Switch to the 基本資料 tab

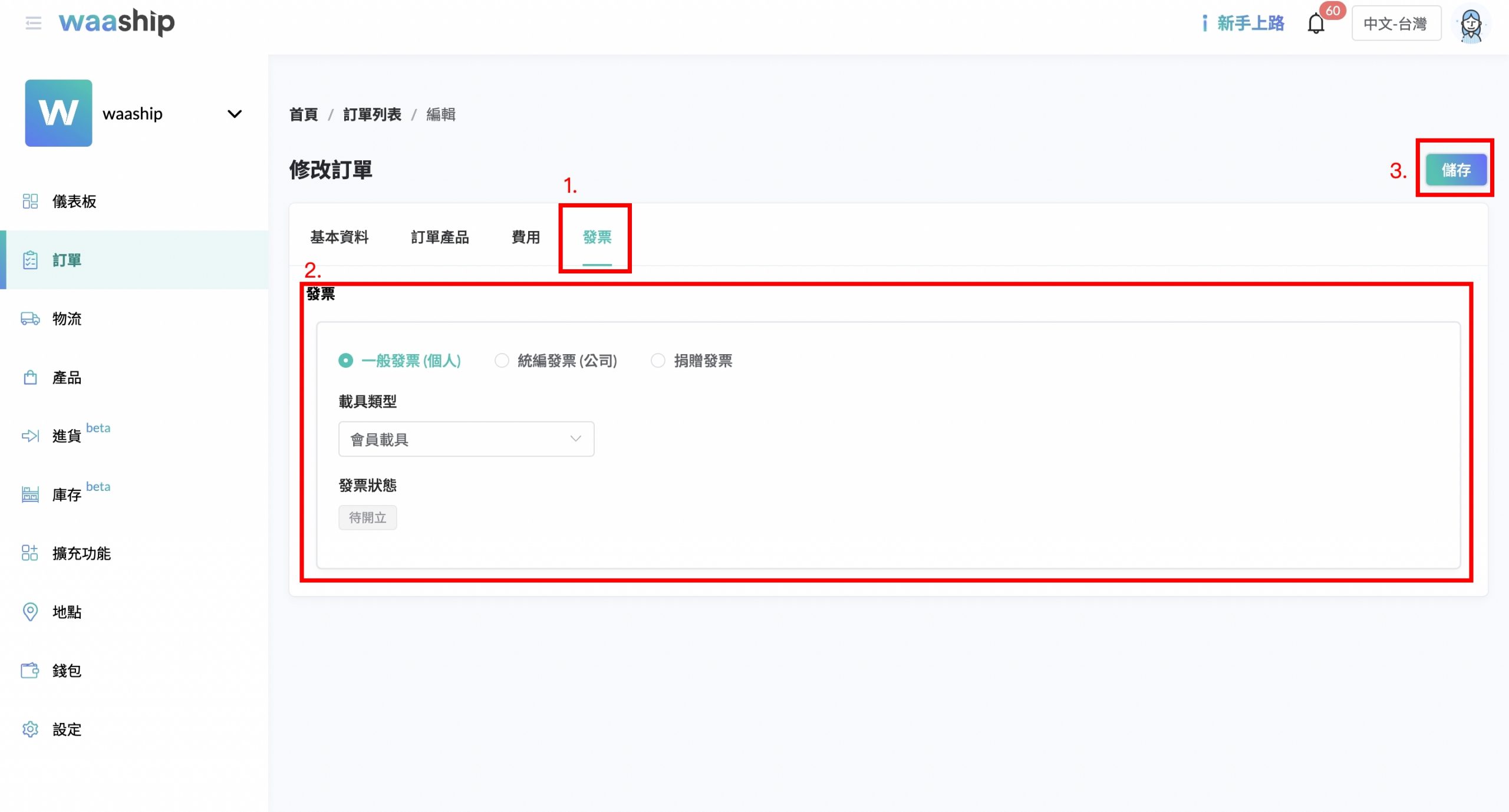[x=339, y=237]
